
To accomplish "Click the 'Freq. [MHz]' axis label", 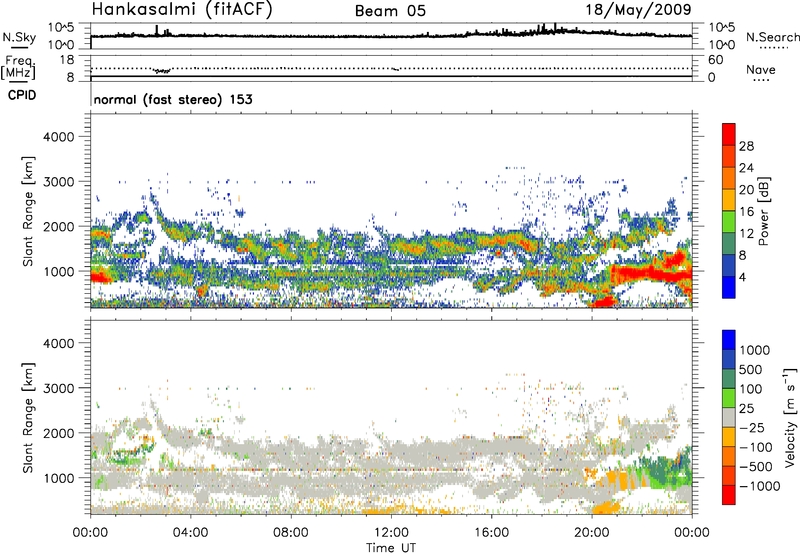I will [x=19, y=67].
